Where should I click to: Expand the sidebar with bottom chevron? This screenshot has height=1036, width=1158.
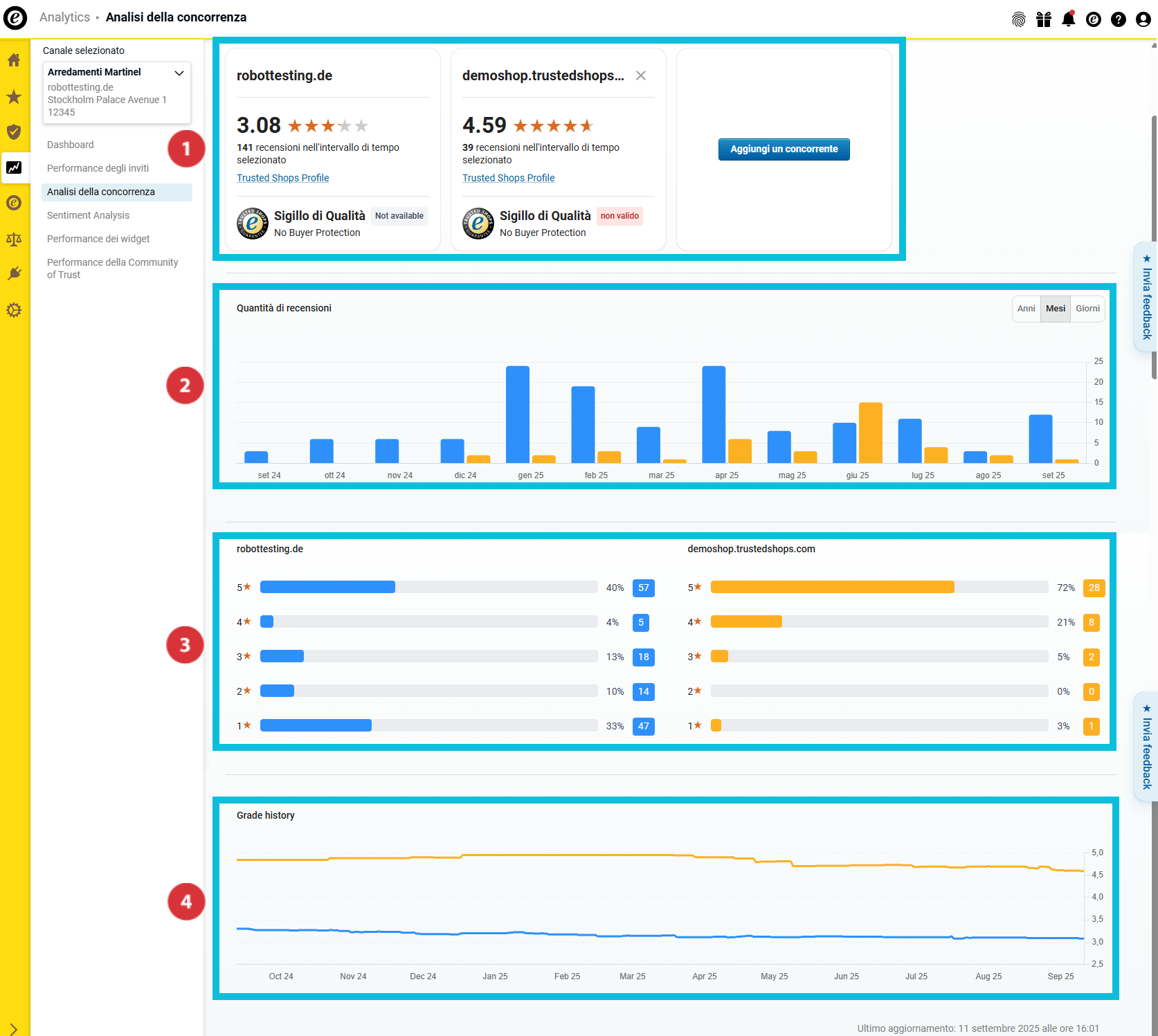pyautogui.click(x=14, y=1028)
